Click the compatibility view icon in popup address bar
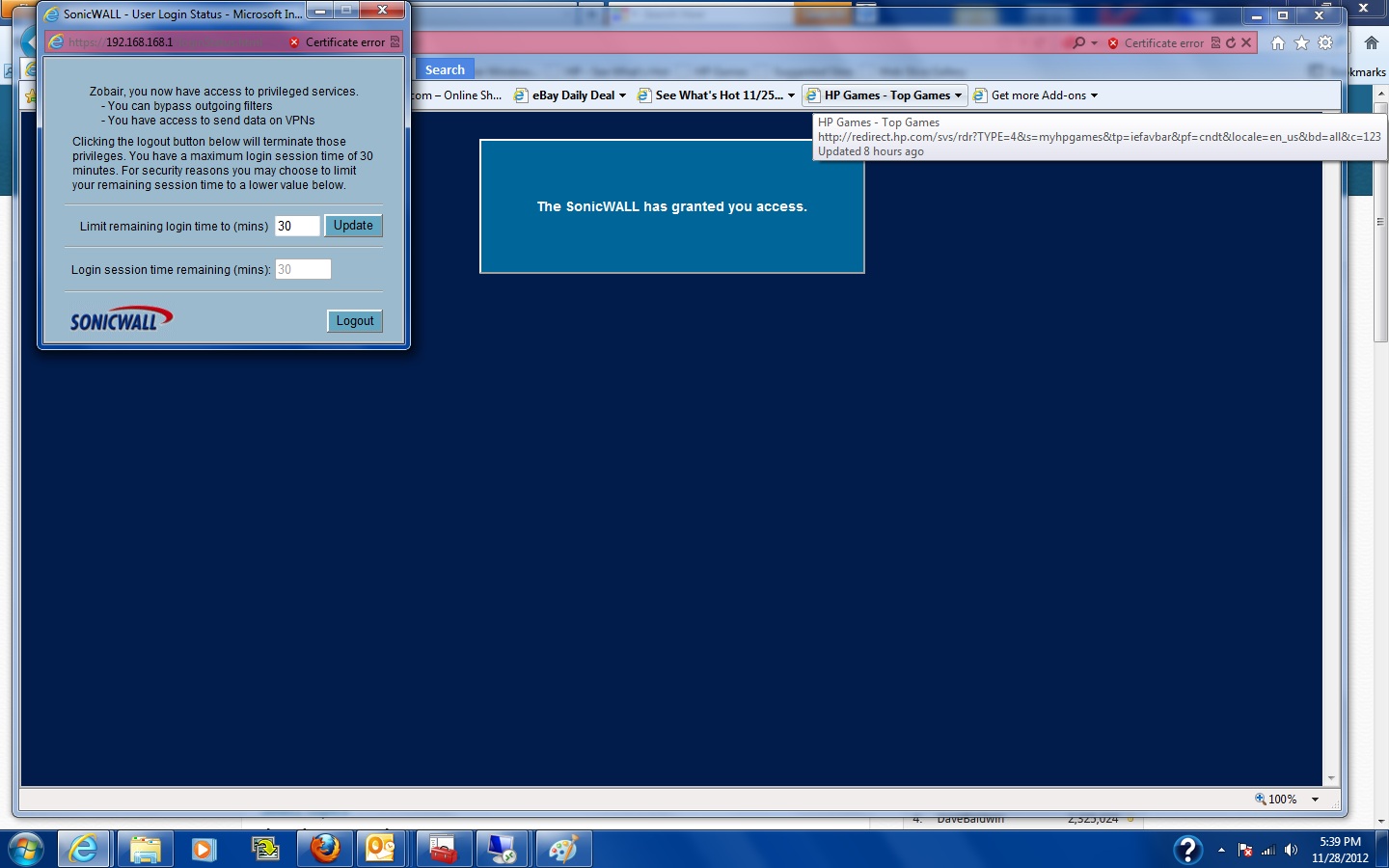1389x868 pixels. point(395,42)
